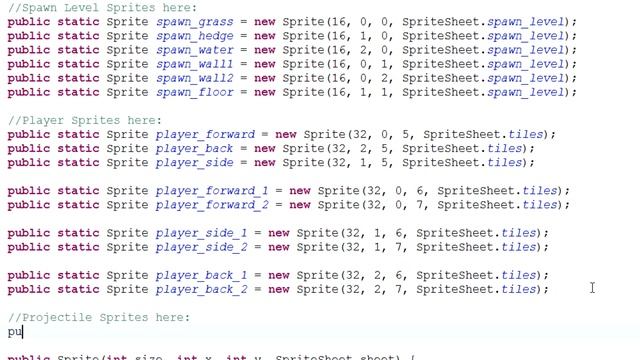Select the spawn_grass variable name
The image size is (640, 360).
pyautogui.click(x=195, y=22)
